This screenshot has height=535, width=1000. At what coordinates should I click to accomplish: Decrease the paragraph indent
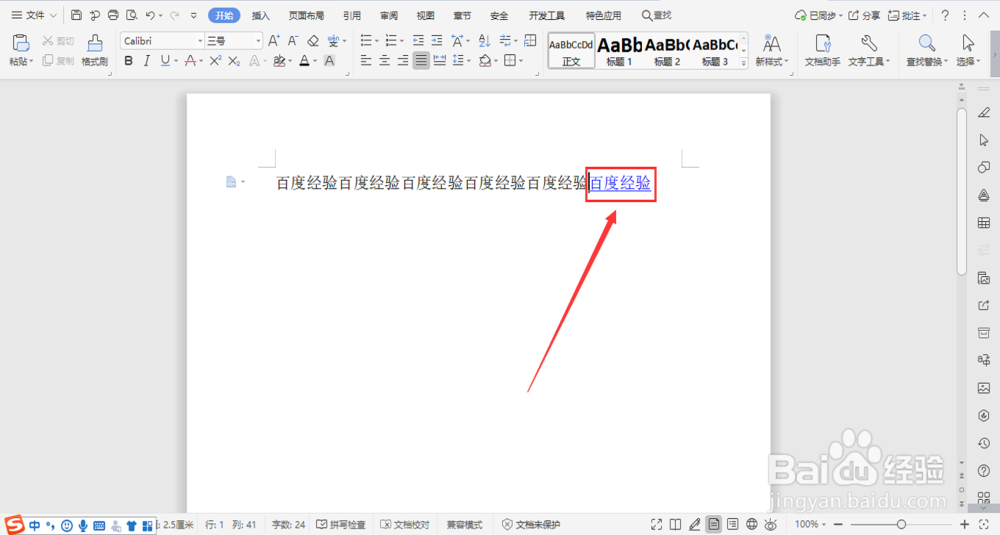[418, 41]
